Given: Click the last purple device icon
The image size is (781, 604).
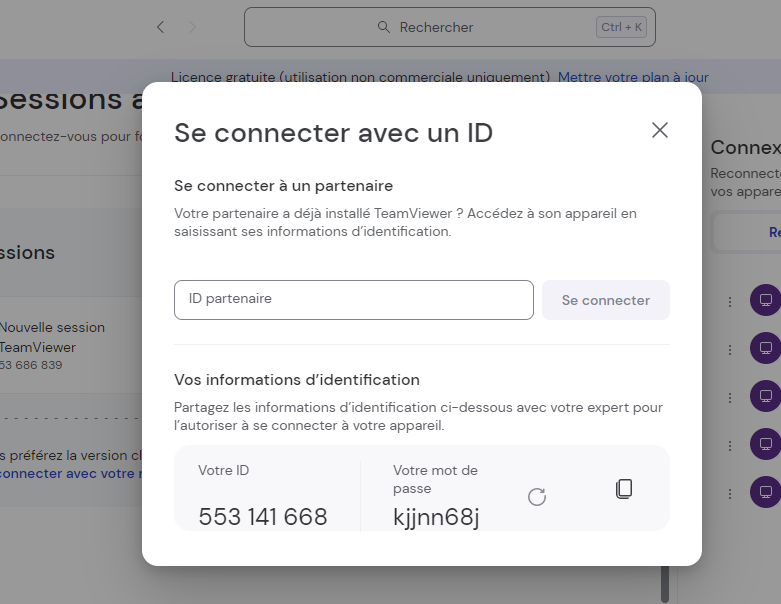Looking at the screenshot, I should point(765,492).
